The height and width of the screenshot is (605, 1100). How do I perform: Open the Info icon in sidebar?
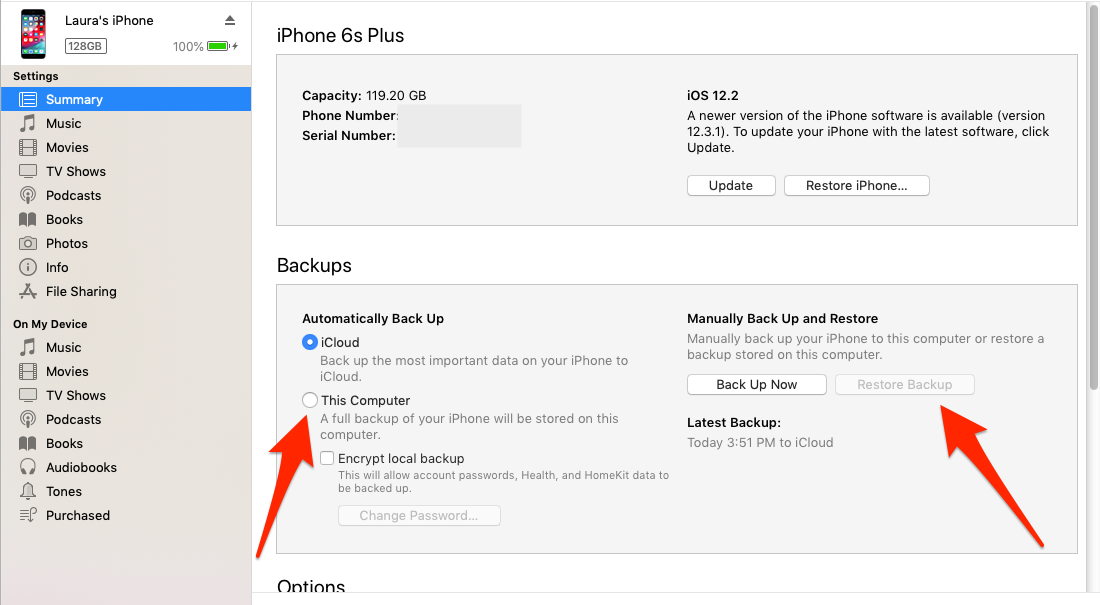[28, 267]
